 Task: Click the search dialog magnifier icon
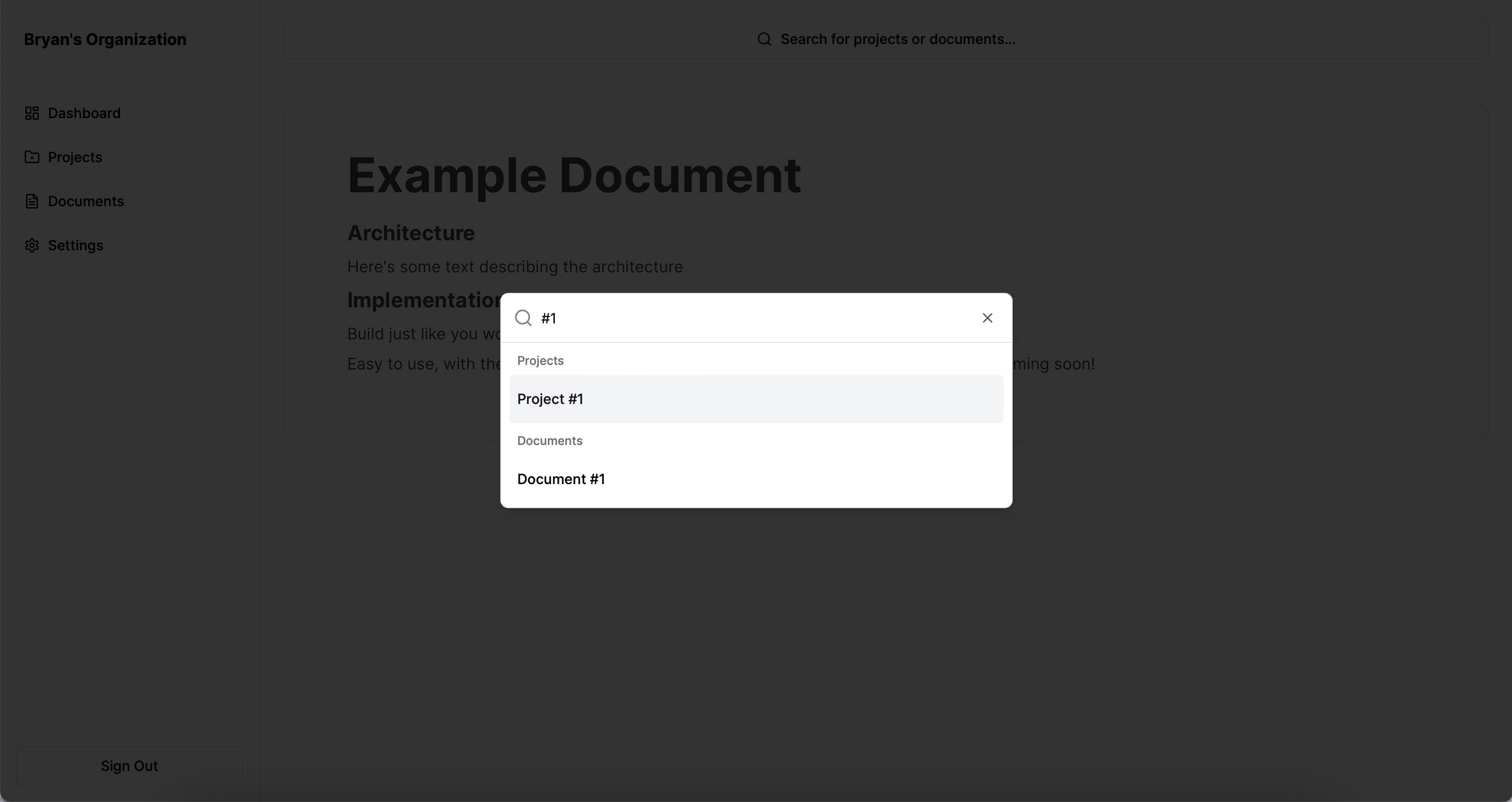(523, 318)
